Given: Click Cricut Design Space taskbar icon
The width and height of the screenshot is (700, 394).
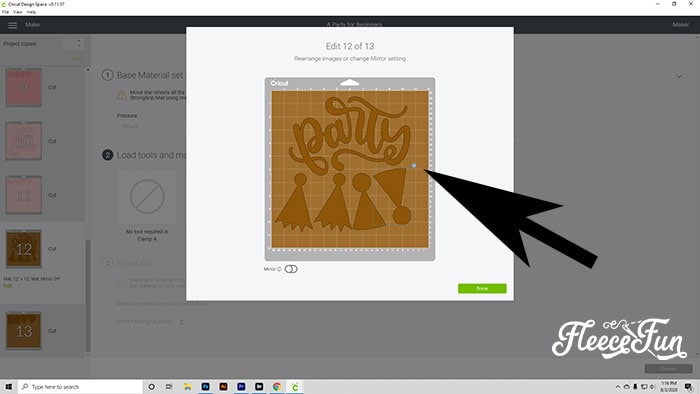Looking at the screenshot, I should [295, 387].
